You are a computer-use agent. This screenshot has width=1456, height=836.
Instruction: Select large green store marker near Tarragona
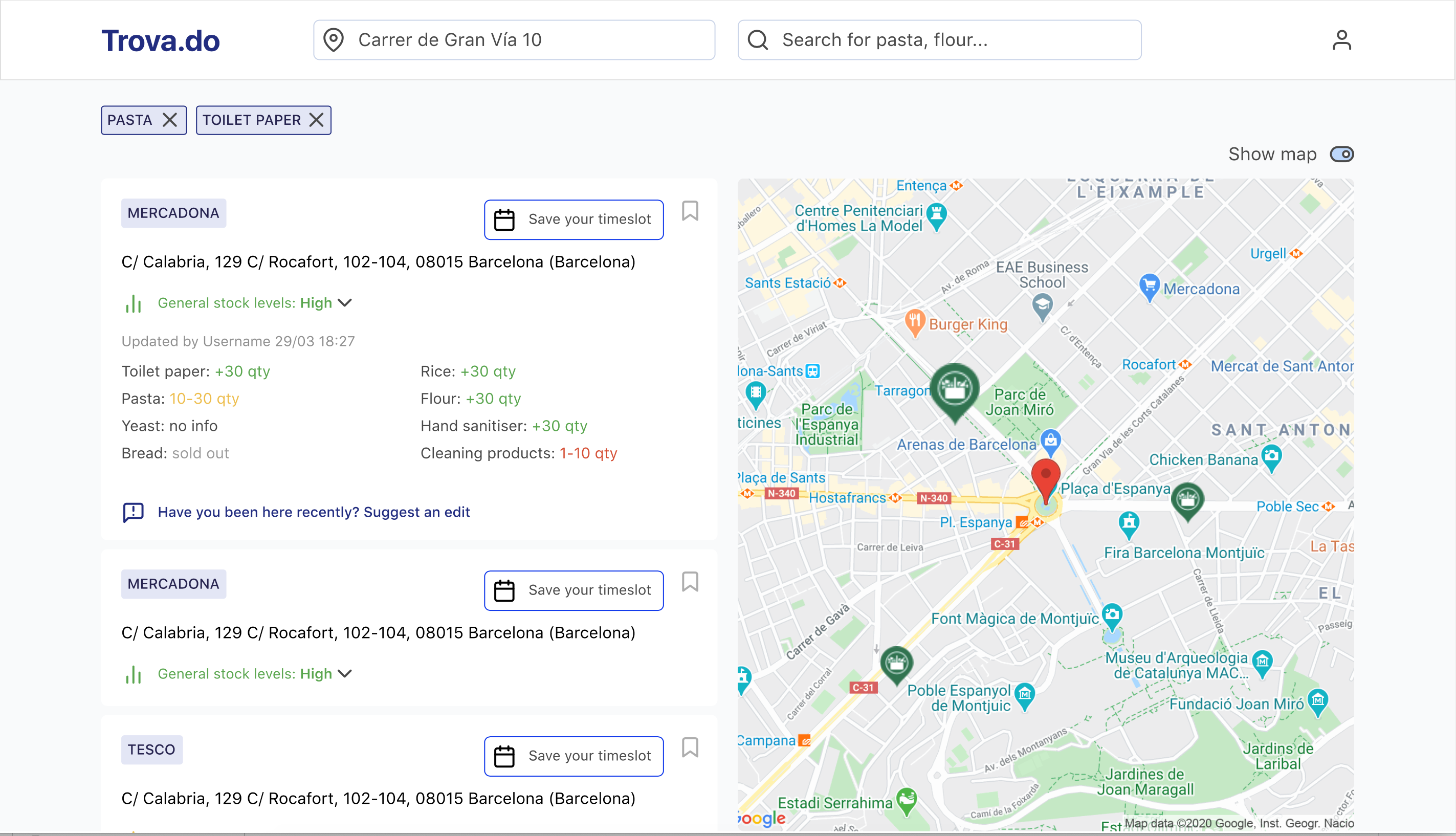pyautogui.click(x=954, y=393)
